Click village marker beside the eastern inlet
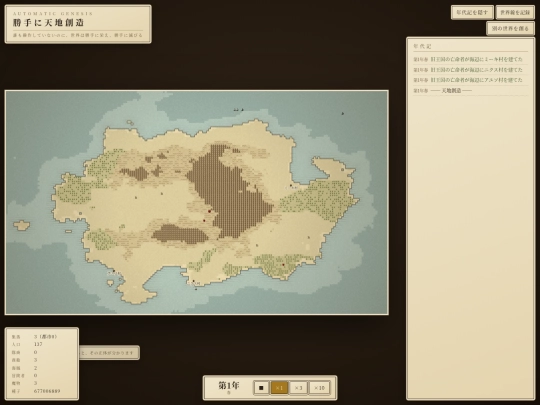 [291, 186]
